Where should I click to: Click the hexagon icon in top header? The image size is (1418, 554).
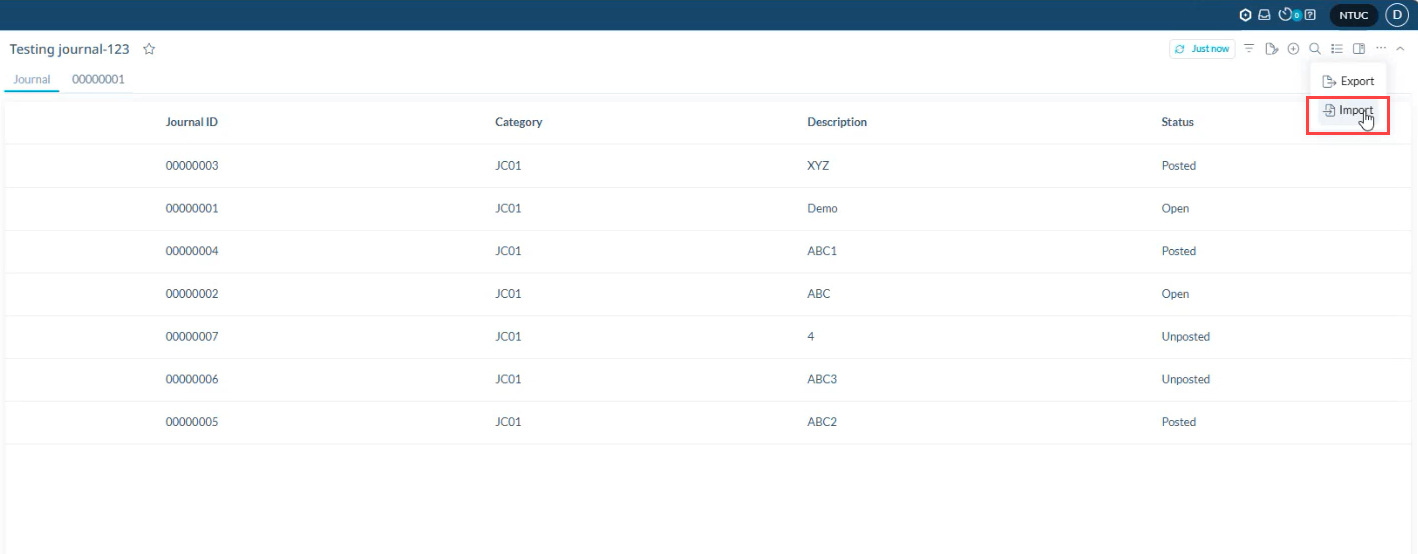point(1245,15)
